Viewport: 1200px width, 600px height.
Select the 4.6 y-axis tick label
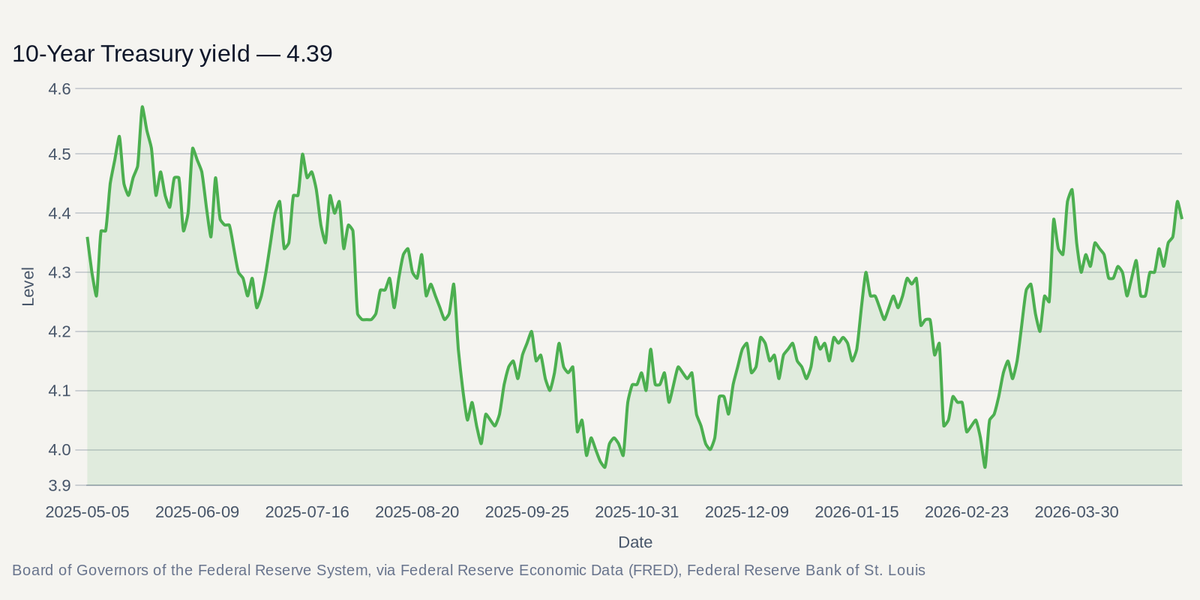click(x=60, y=89)
